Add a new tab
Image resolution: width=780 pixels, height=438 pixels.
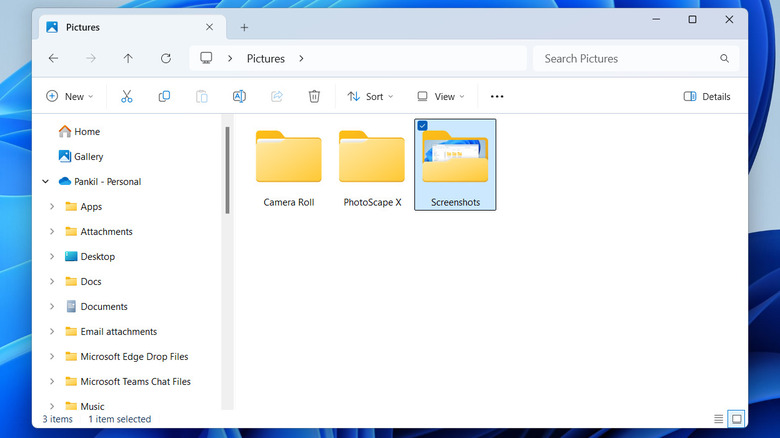click(244, 27)
